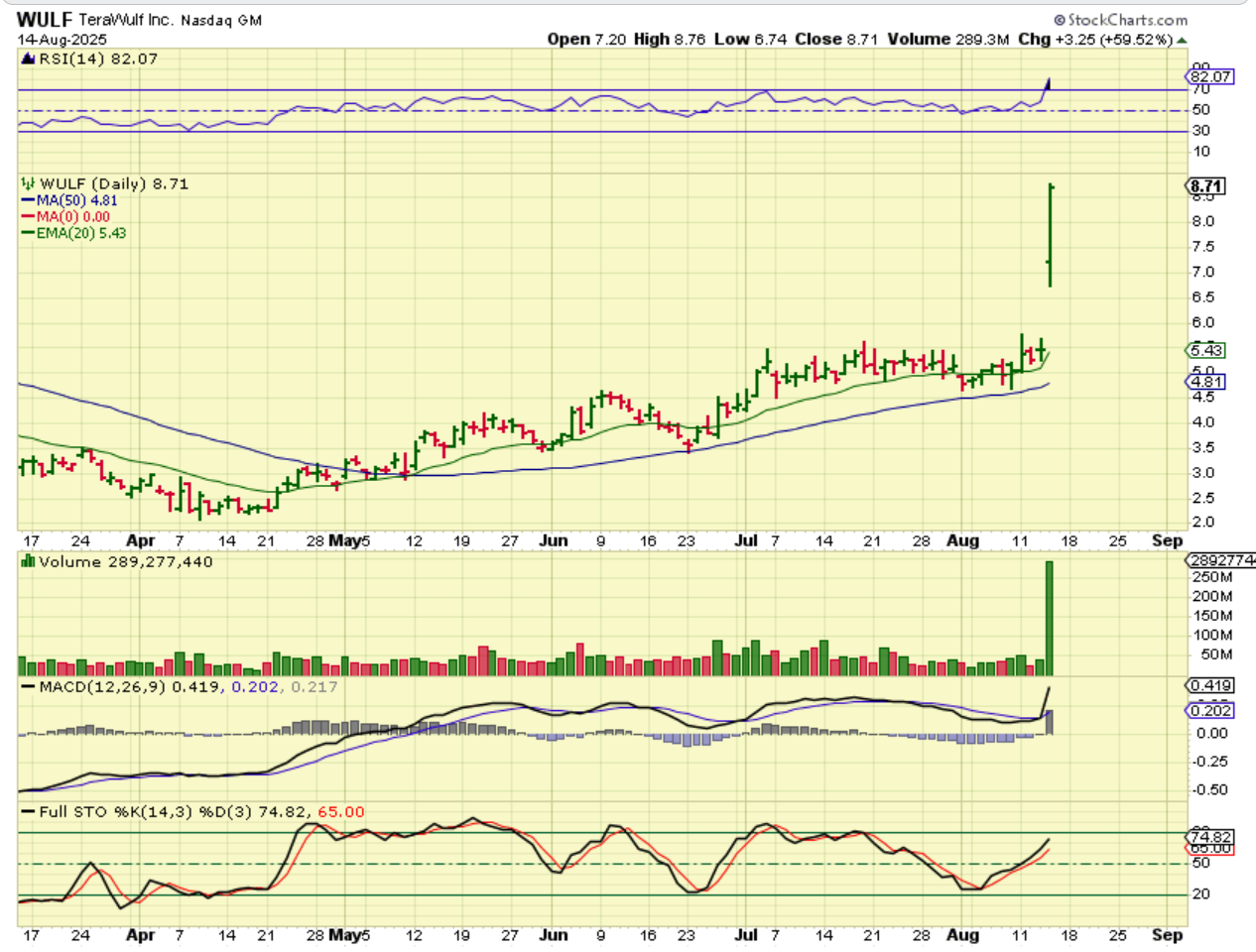Image resolution: width=1256 pixels, height=952 pixels.
Task: Click the 82.07 RSI value tag on axis
Action: pyautogui.click(x=1210, y=76)
